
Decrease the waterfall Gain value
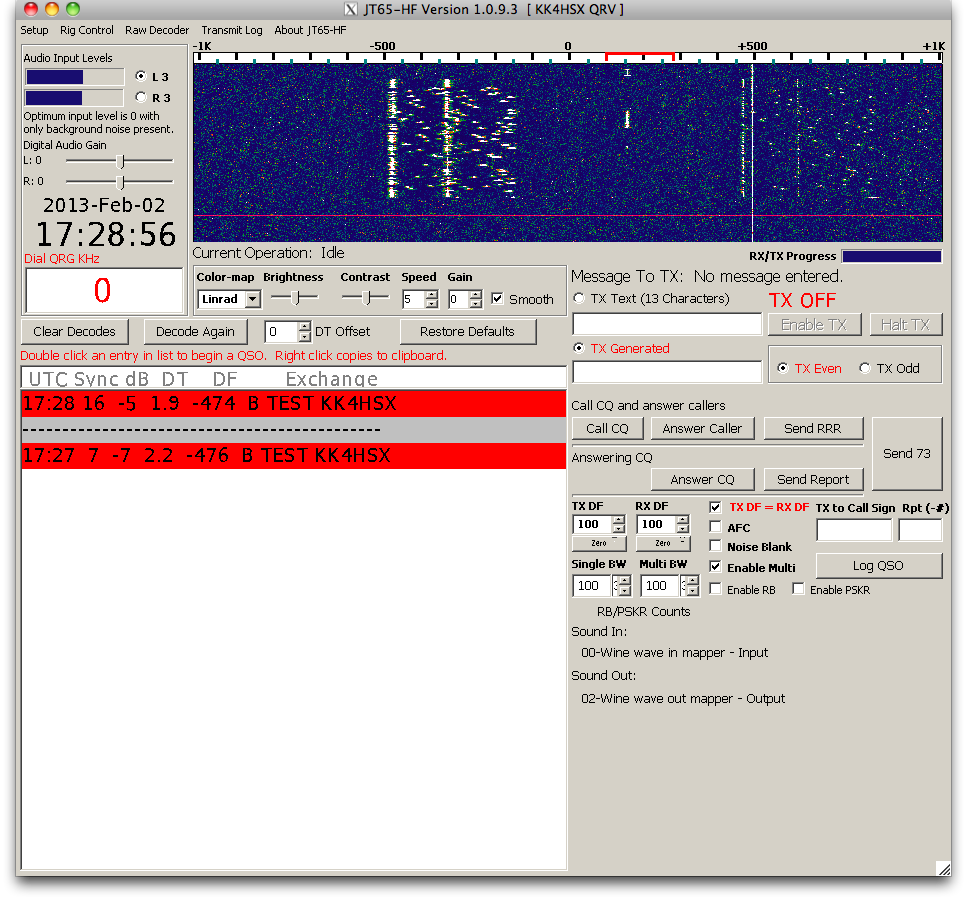click(475, 303)
